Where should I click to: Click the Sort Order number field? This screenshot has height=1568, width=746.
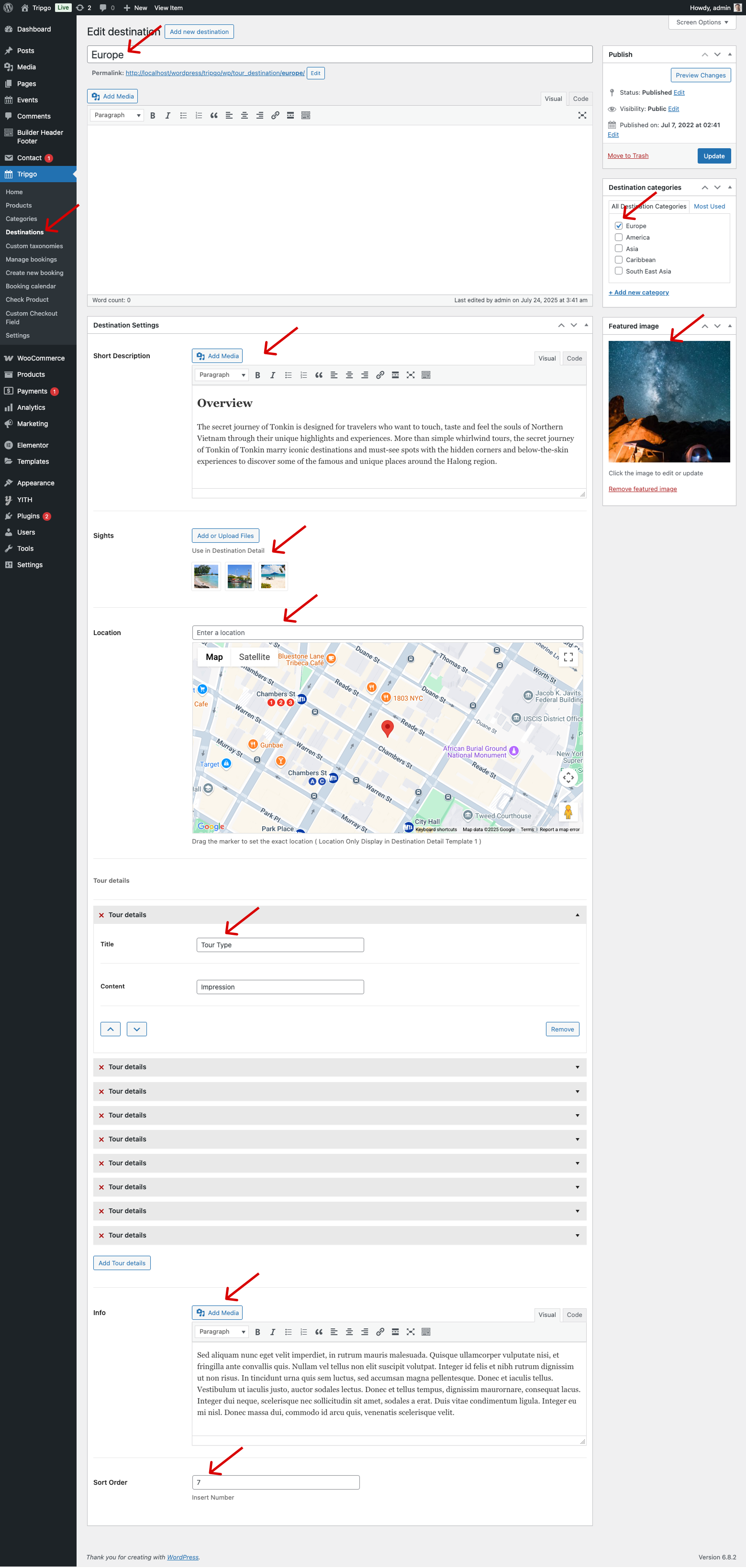pyautogui.click(x=276, y=1482)
